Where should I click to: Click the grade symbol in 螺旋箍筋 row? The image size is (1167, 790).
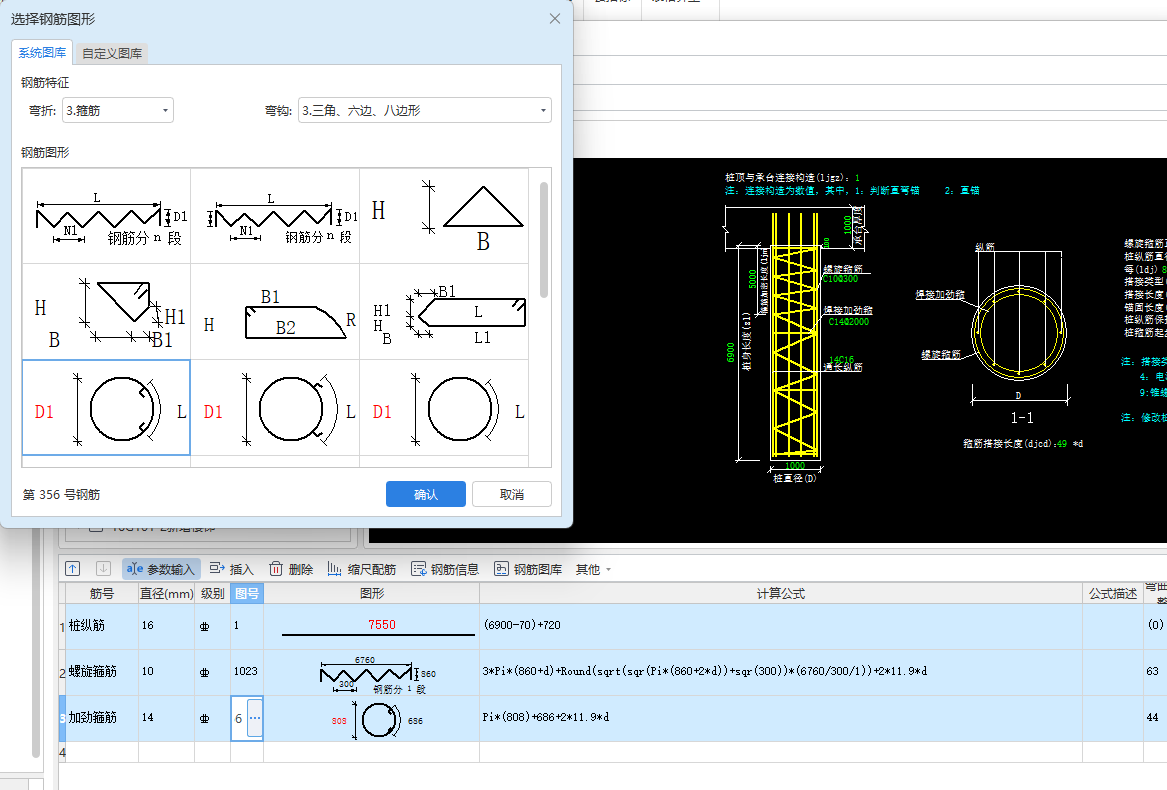205,672
